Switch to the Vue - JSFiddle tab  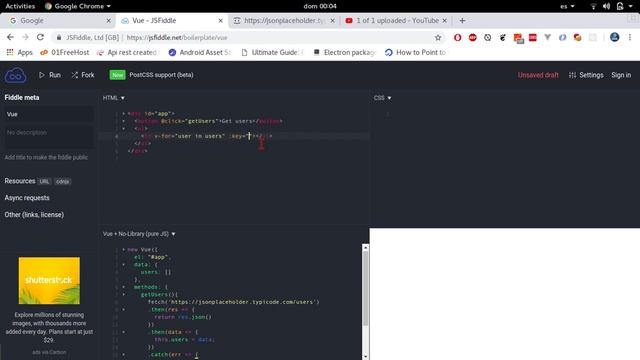point(171,20)
